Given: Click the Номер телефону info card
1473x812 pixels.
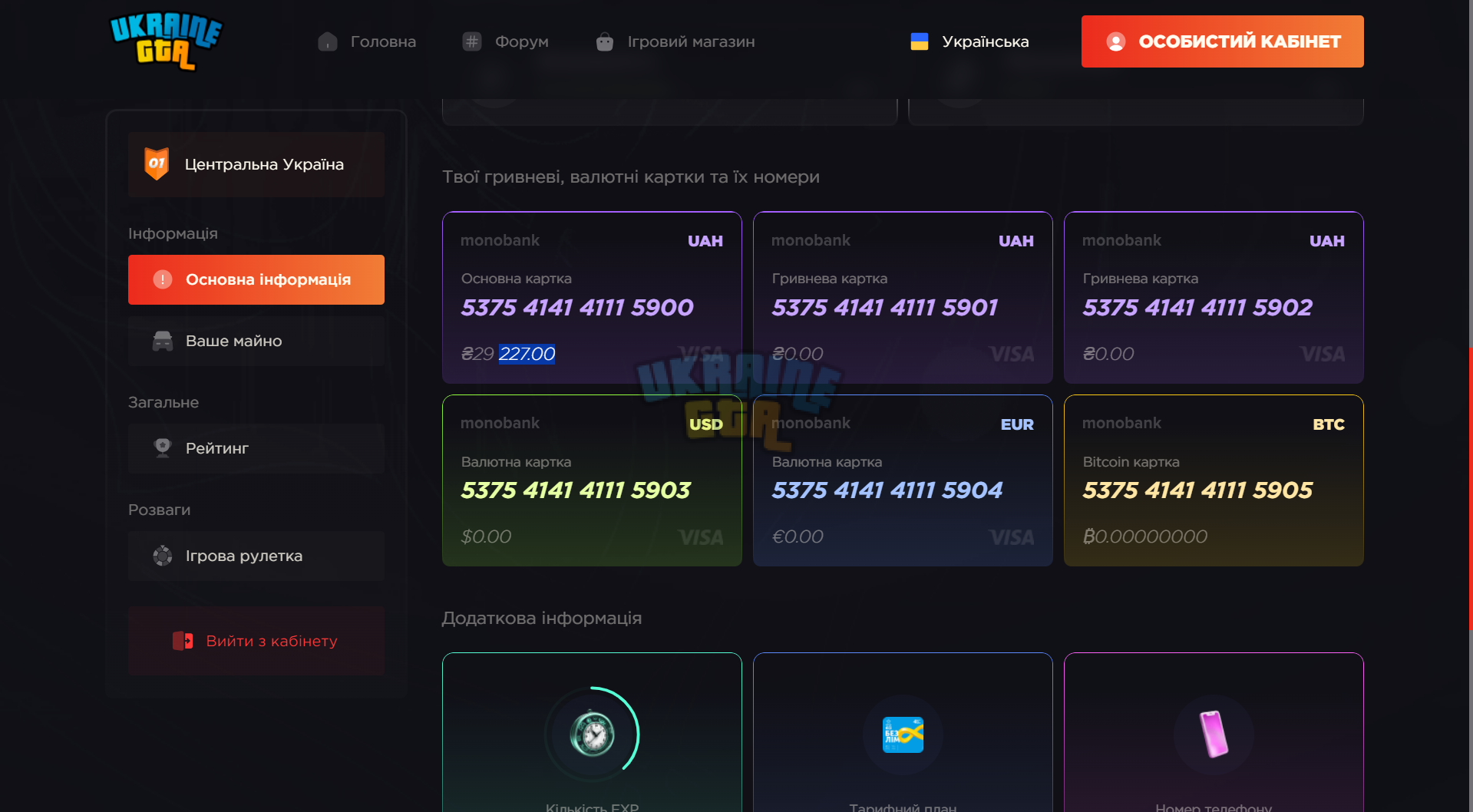Looking at the screenshot, I should point(1214,732).
